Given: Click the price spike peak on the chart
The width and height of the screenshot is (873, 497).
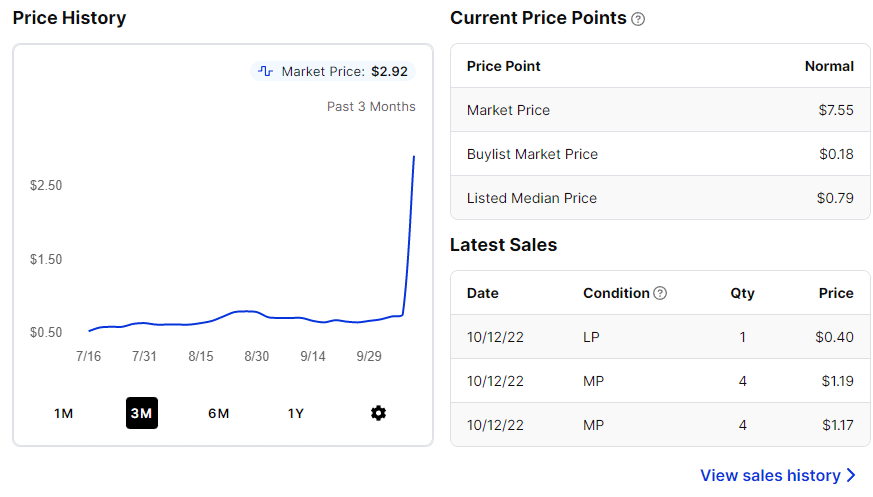Looking at the screenshot, I should click(414, 157).
